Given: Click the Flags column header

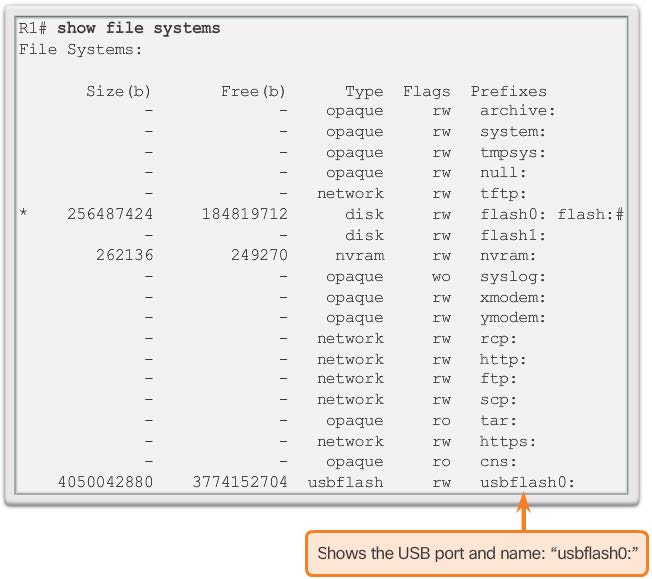Looking at the screenshot, I should pyautogui.click(x=427, y=91).
